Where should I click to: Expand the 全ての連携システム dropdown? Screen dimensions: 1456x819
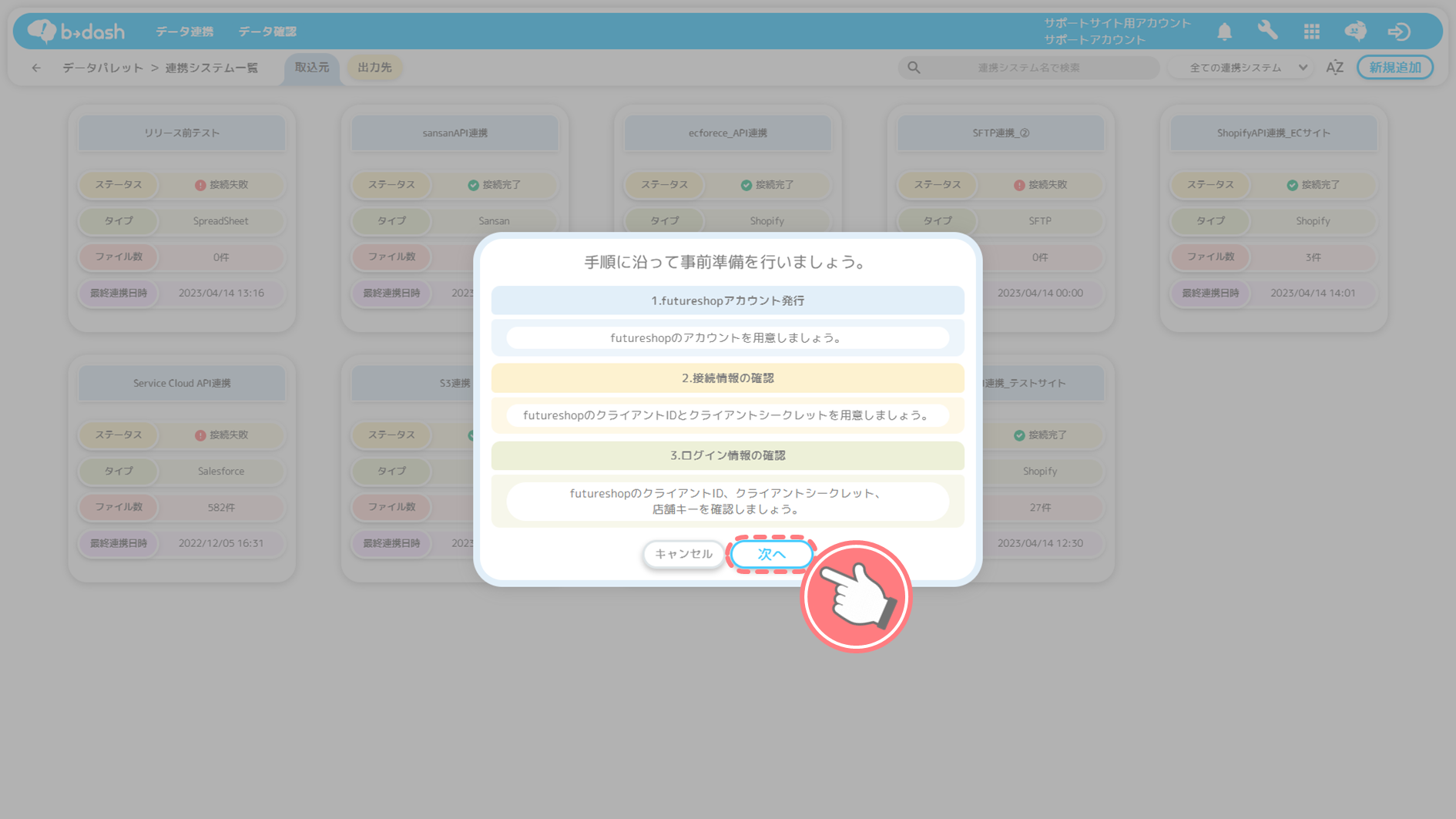(1243, 68)
